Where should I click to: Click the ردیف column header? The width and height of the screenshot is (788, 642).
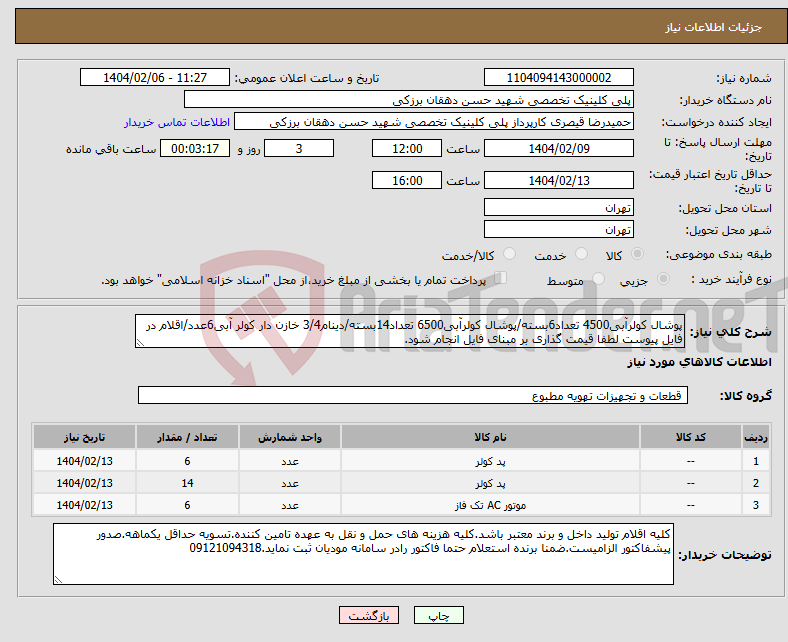[x=756, y=437]
